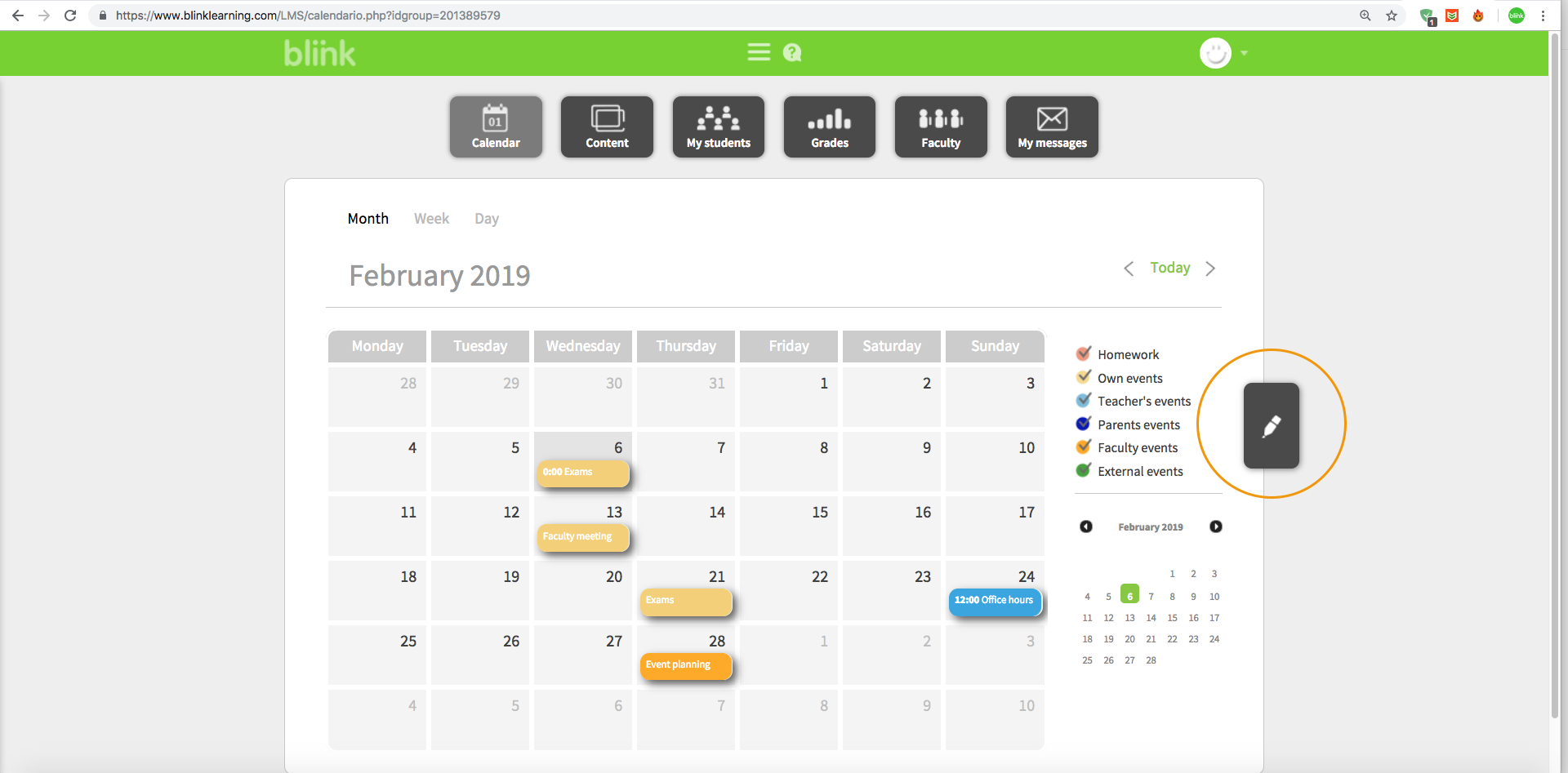Open the Grades section
The image size is (1568, 773).
pyautogui.click(x=829, y=127)
